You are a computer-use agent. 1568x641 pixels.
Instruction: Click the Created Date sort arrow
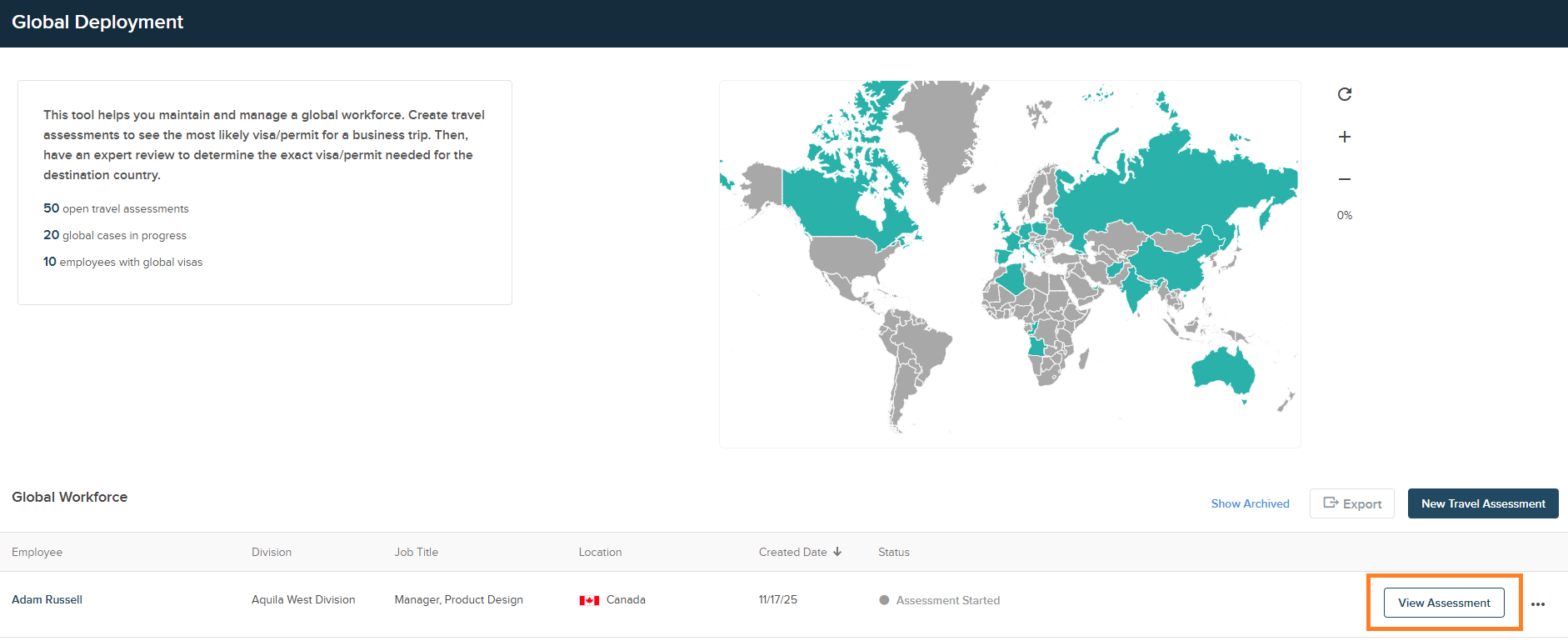point(837,552)
